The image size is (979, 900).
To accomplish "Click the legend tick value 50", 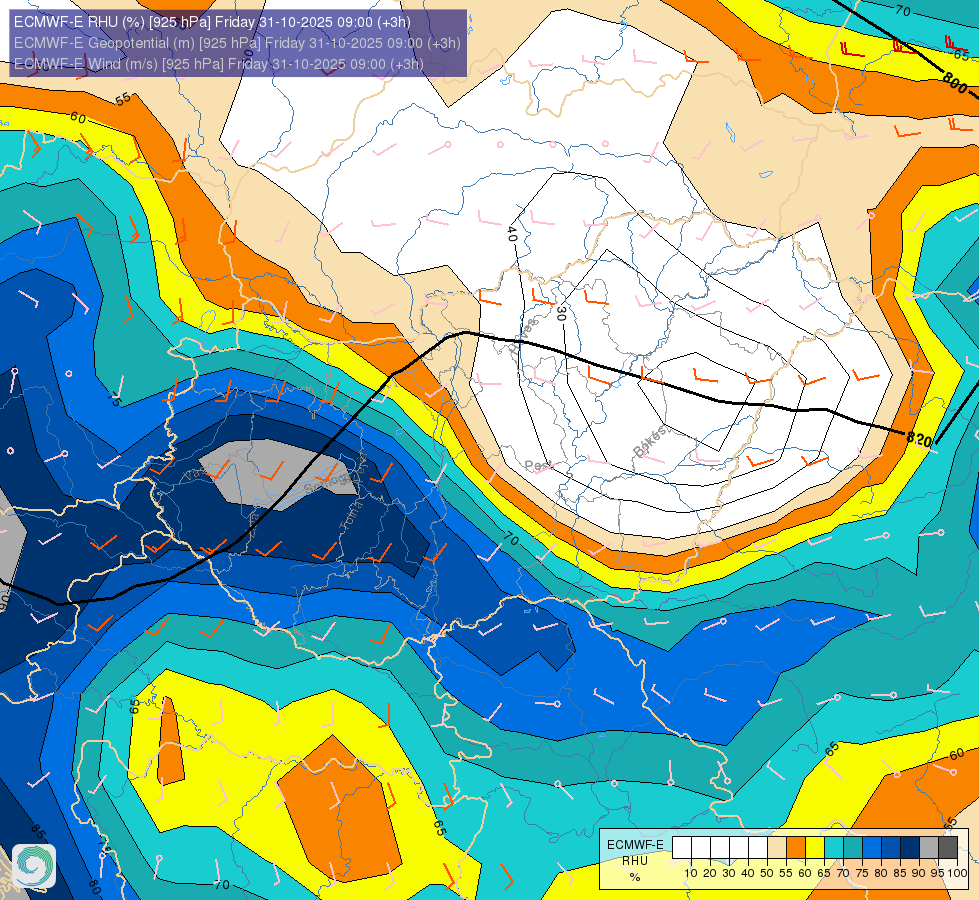I will tap(767, 873).
